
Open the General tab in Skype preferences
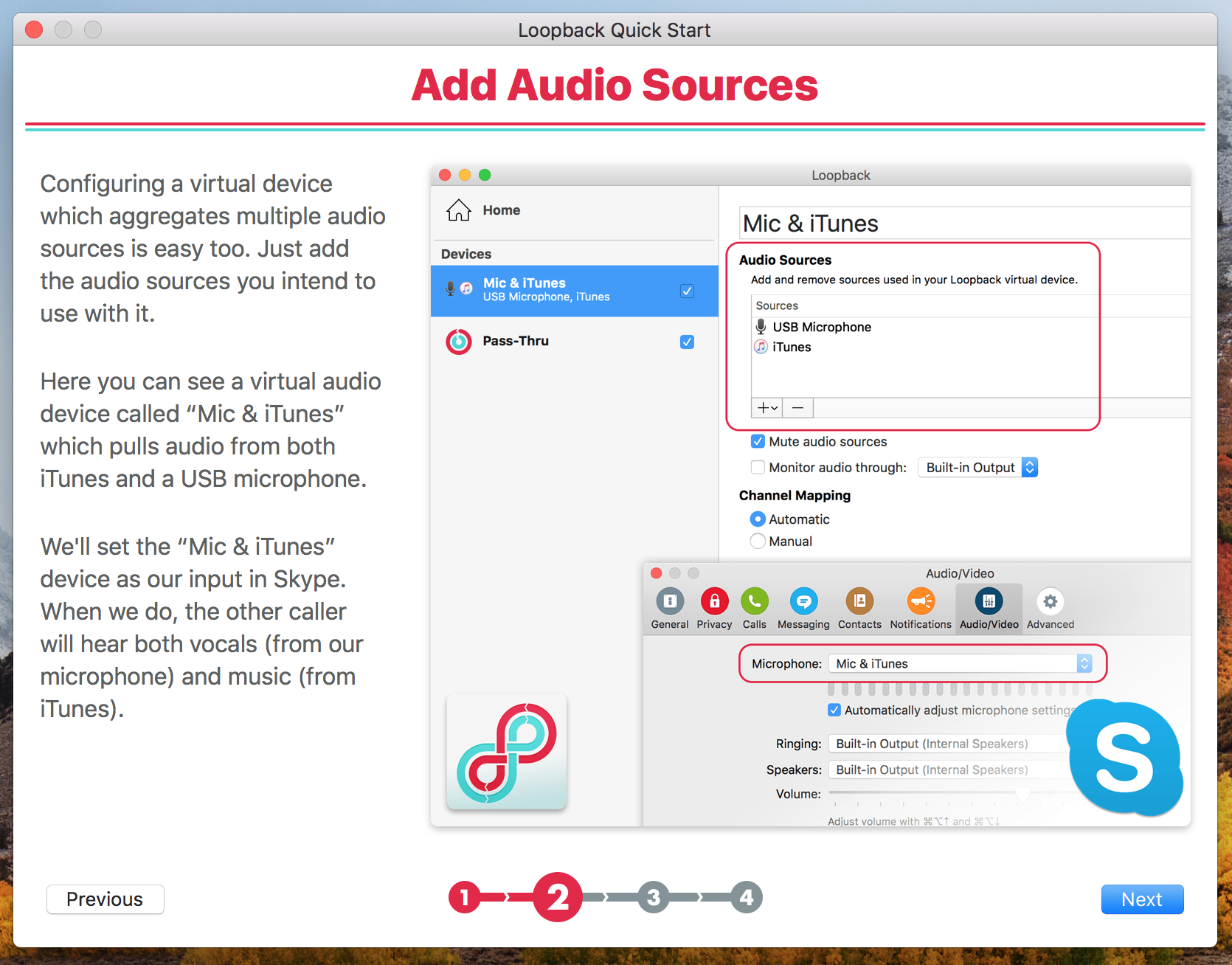[x=670, y=609]
